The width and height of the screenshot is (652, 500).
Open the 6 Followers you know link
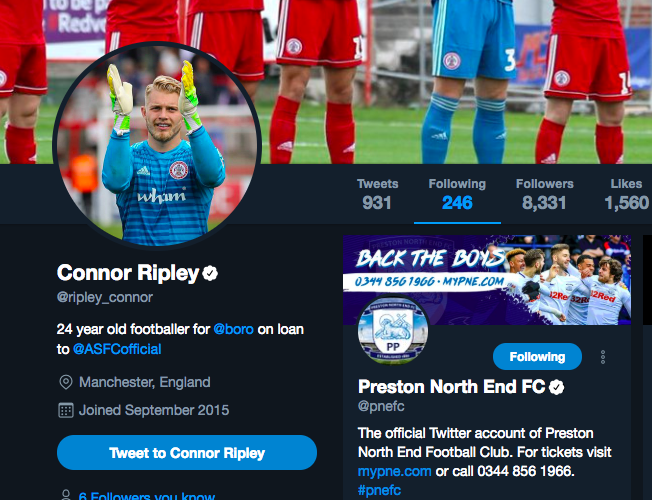pos(146,495)
